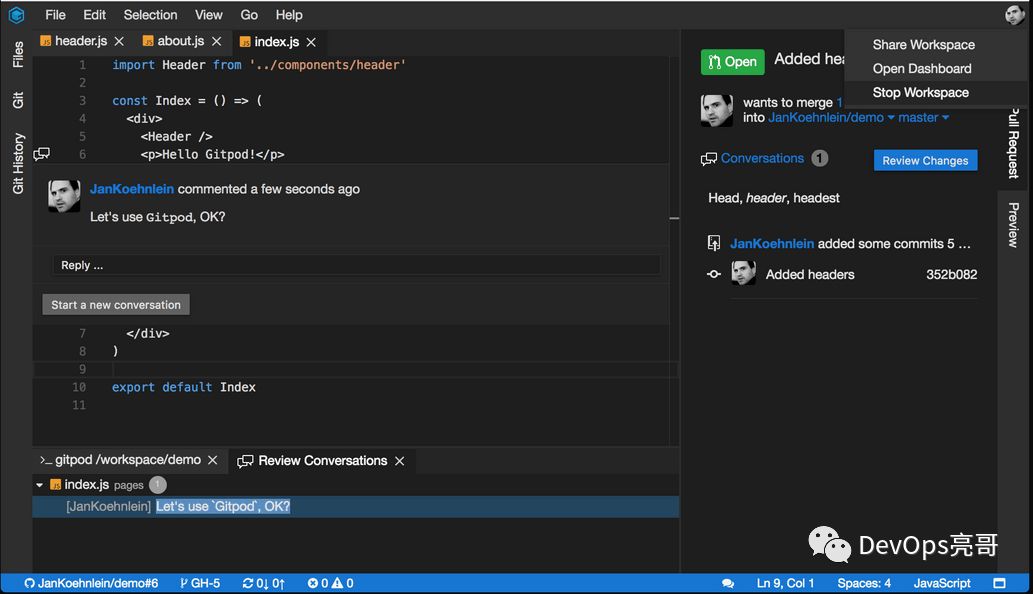Open the Selection menu

point(150,14)
